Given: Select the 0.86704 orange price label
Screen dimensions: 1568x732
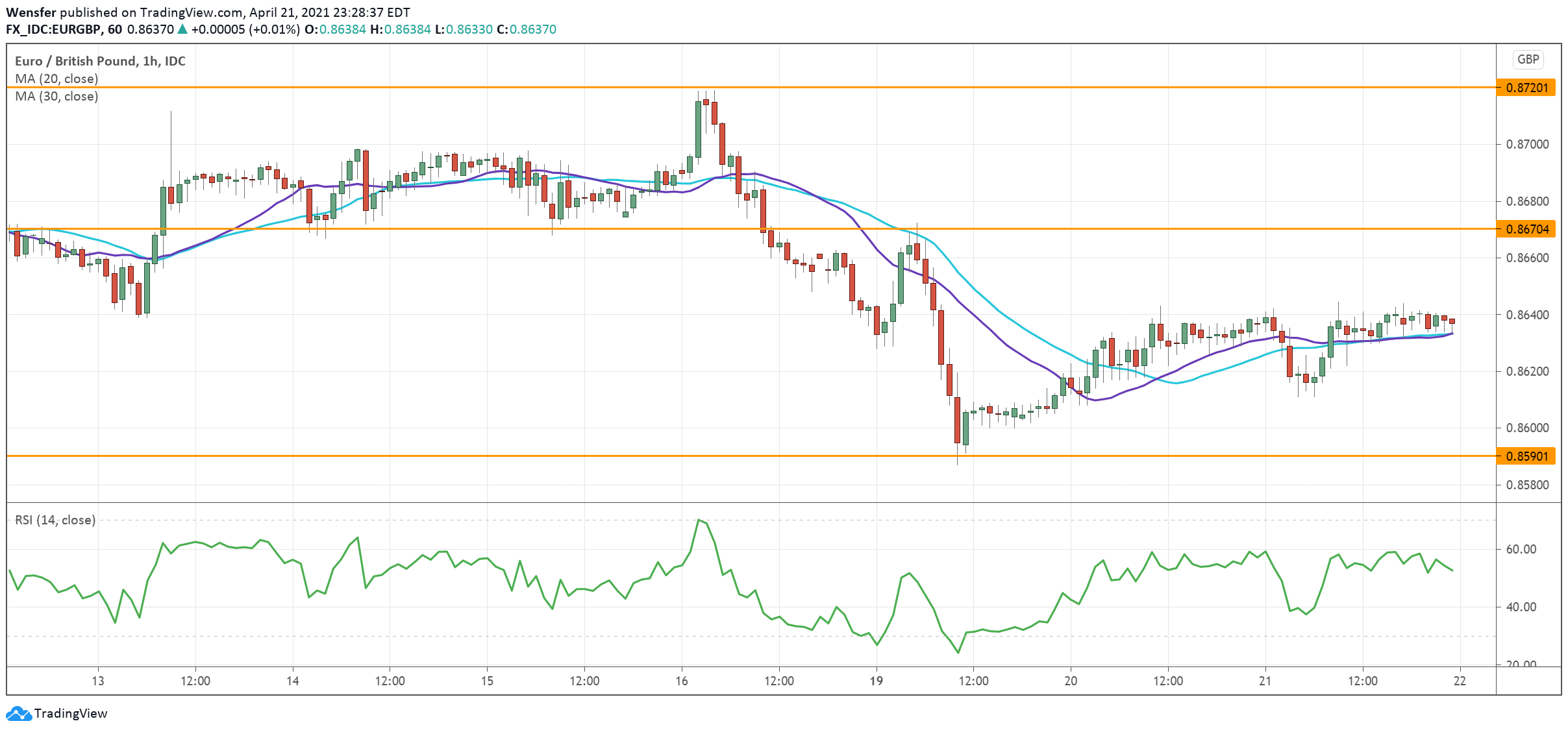Looking at the screenshot, I should coord(1526,229).
